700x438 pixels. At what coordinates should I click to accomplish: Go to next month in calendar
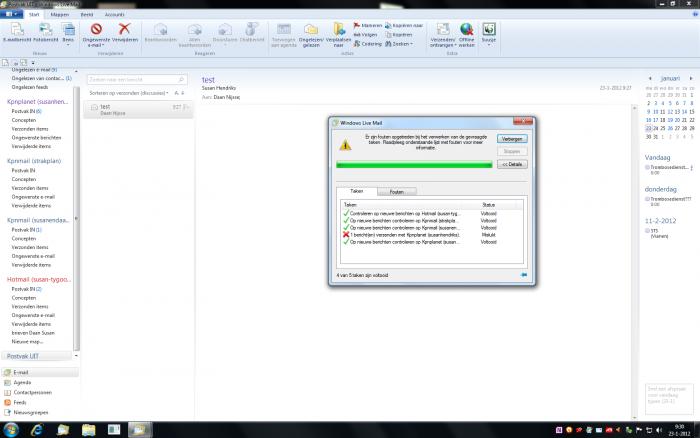[691, 79]
